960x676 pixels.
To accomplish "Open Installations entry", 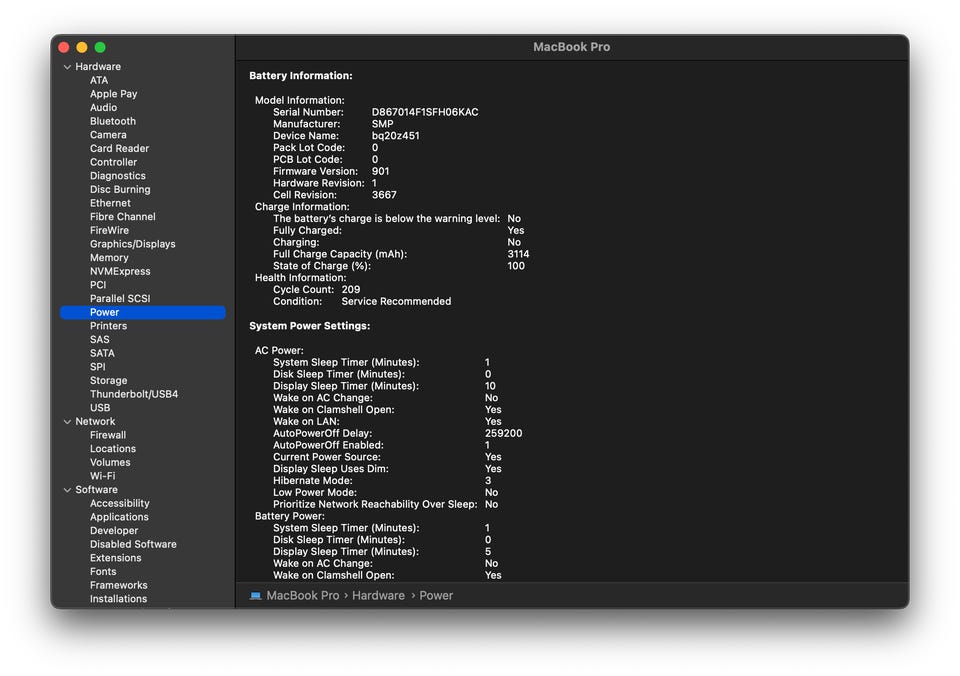I will coord(118,599).
